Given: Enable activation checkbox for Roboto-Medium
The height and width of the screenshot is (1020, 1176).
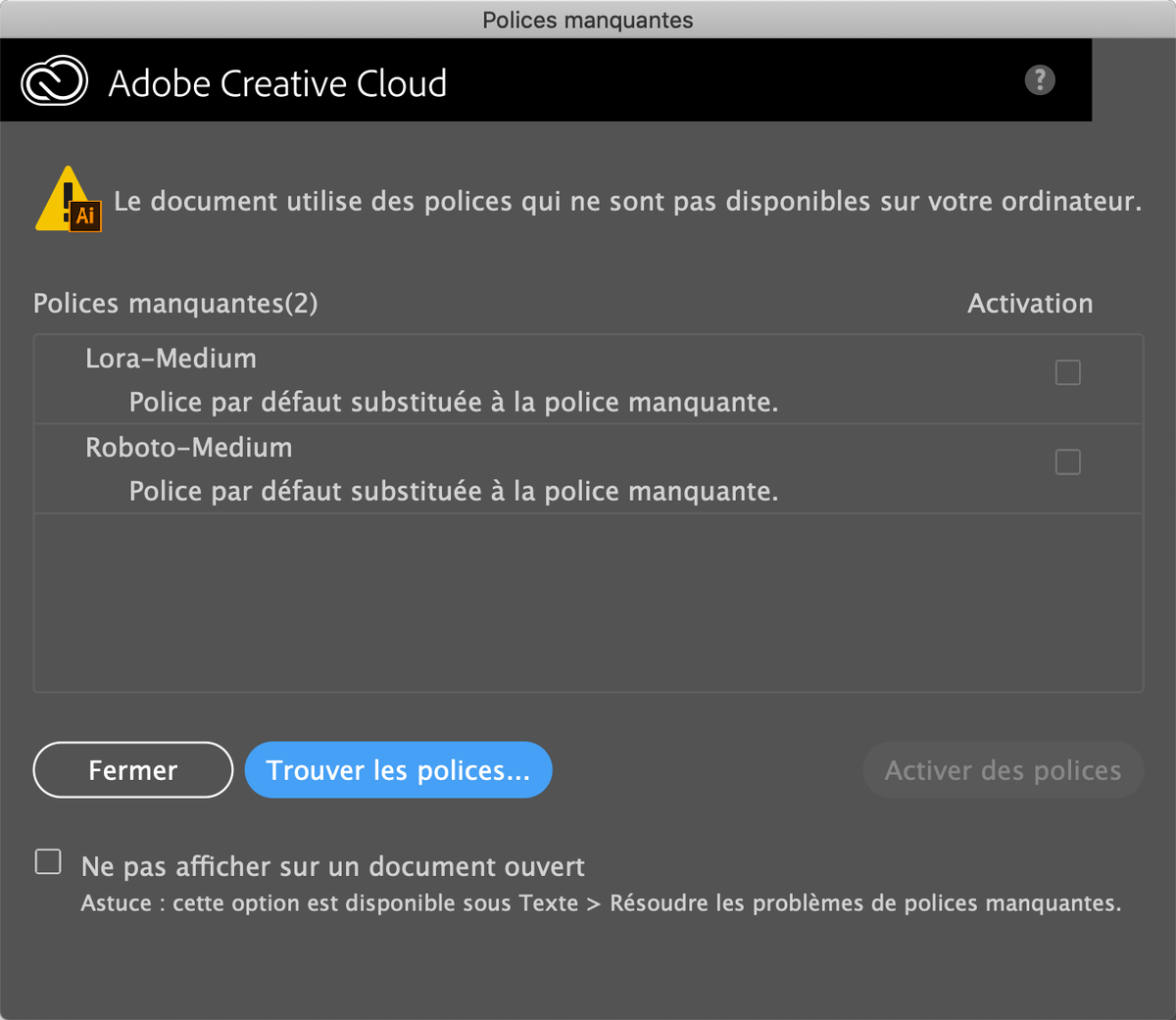Looking at the screenshot, I should click(1068, 461).
